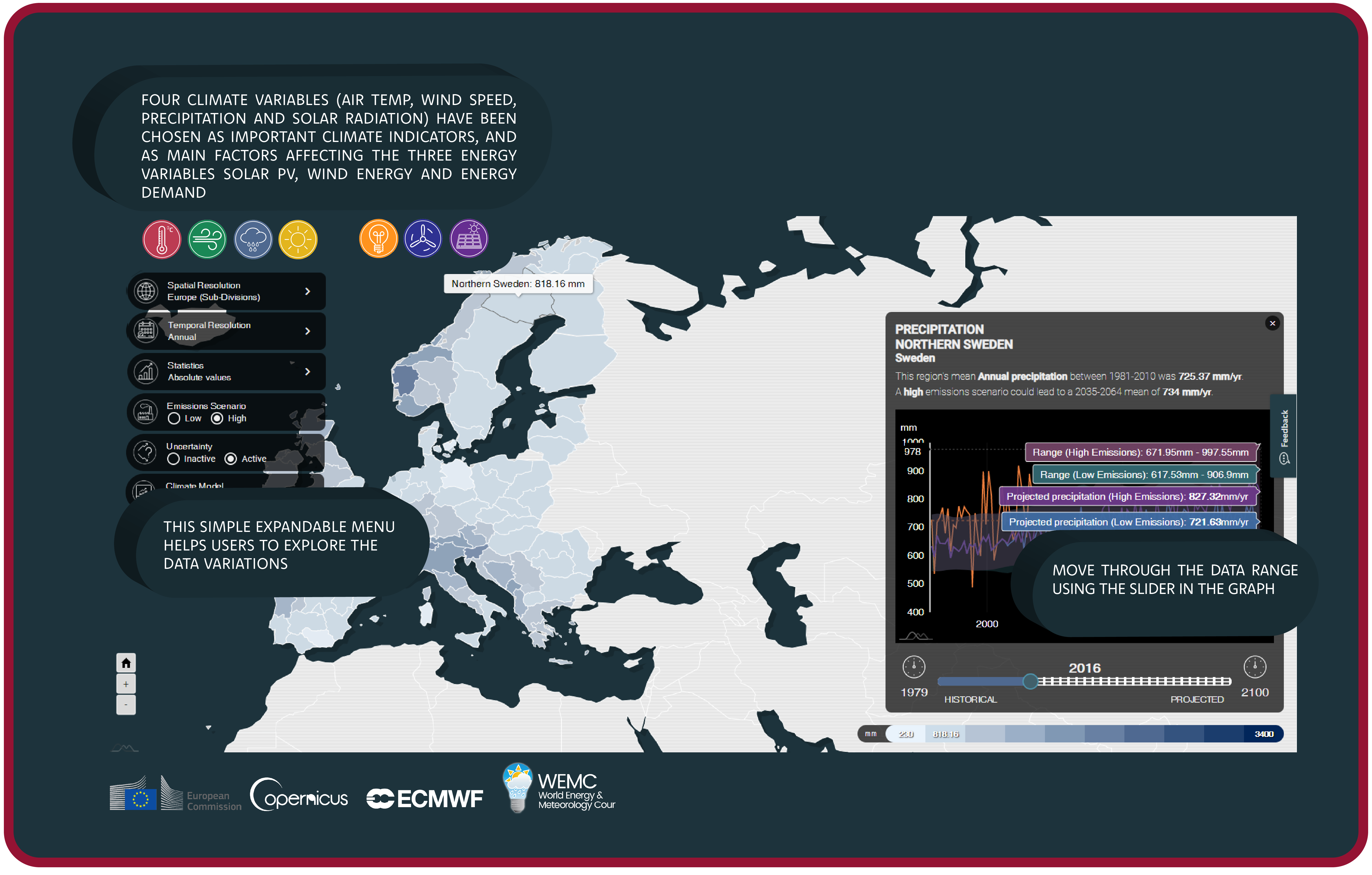Screen dimensions: 1372x875
Task: Click the HISTORICAL label under slider
Action: (x=970, y=699)
